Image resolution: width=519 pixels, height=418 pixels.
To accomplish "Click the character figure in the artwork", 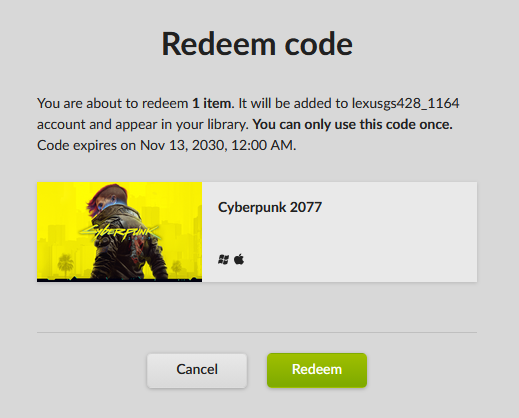I will (125, 231).
